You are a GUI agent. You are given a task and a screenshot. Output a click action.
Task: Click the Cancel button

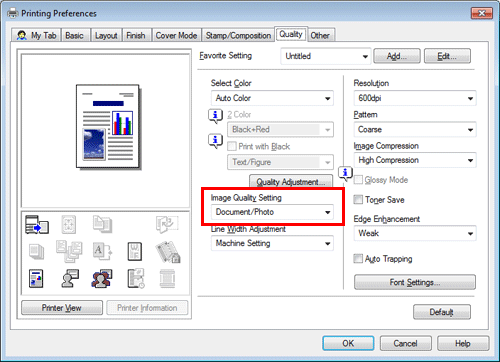[x=405, y=343]
